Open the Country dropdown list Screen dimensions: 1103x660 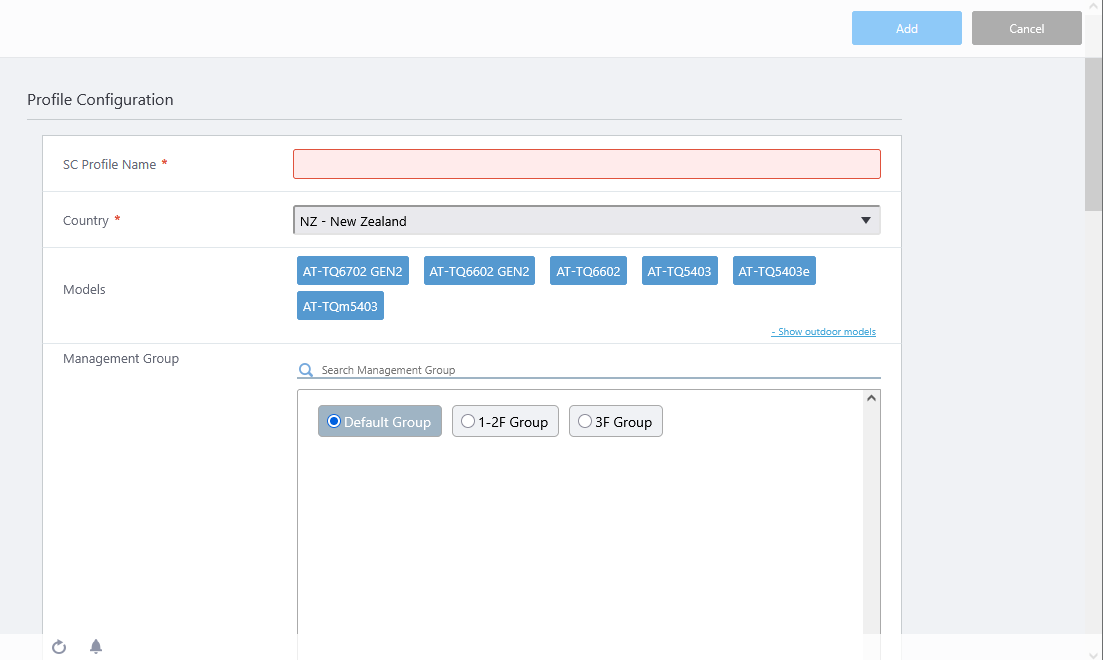586,221
